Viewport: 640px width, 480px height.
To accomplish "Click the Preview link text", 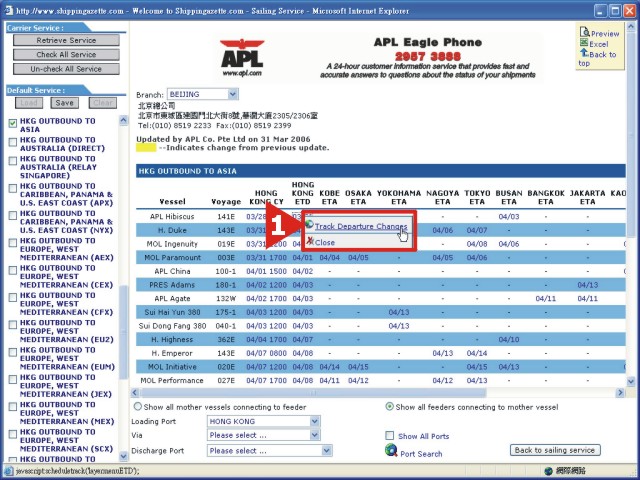I will point(605,34).
